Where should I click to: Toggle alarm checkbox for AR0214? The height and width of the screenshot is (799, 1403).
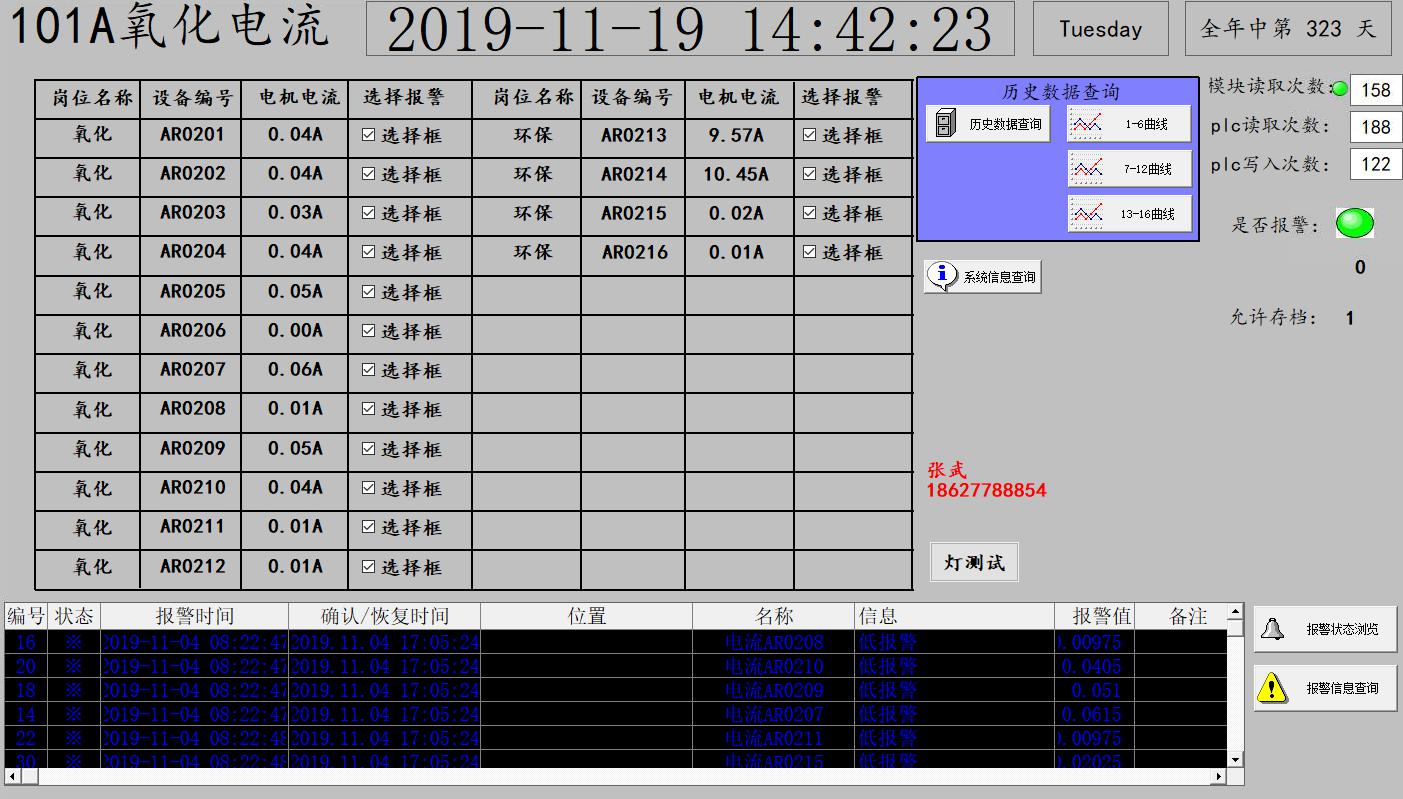[809, 174]
